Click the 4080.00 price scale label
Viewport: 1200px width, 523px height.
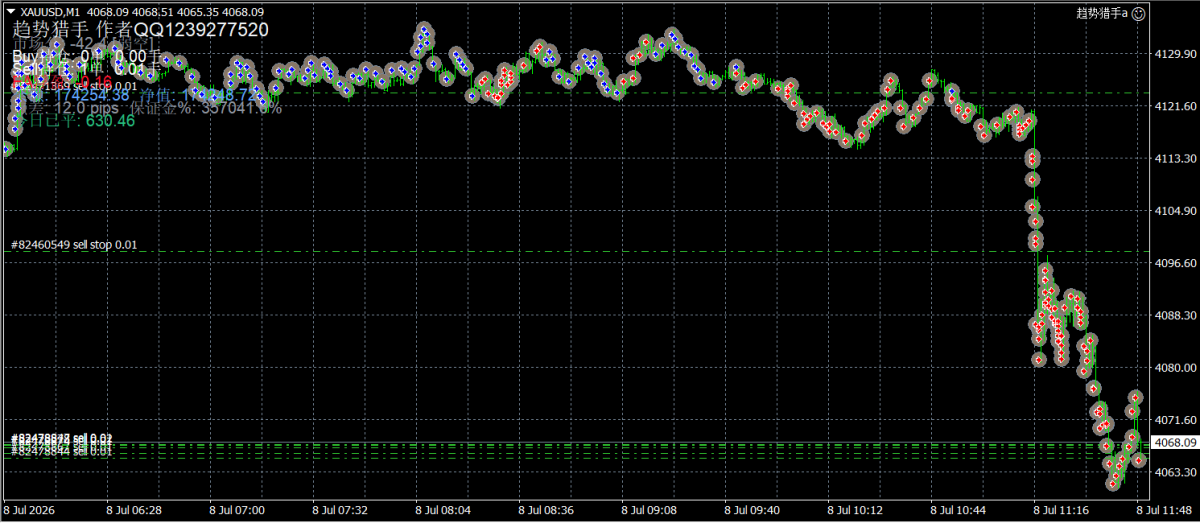point(1177,368)
